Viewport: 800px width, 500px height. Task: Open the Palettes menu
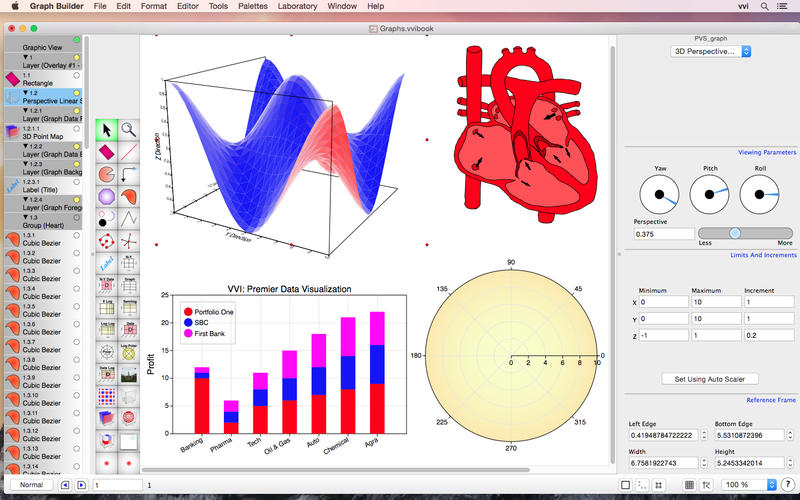253,6
